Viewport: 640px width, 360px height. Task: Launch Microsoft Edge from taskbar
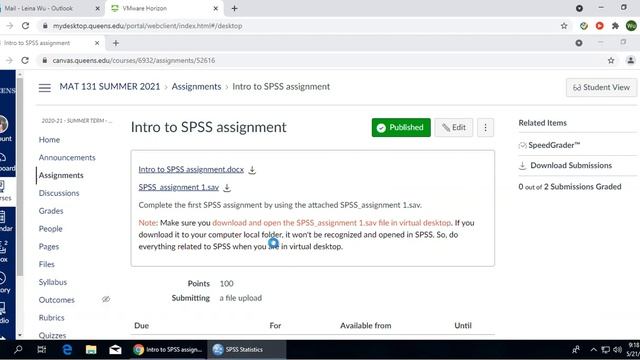[67, 350]
